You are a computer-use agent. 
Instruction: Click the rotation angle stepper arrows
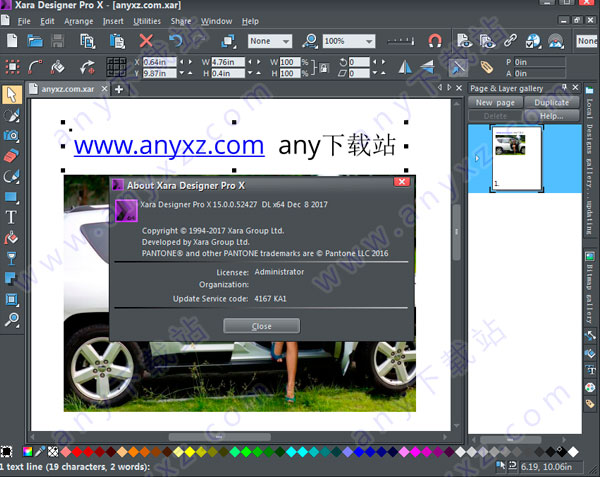coord(379,62)
